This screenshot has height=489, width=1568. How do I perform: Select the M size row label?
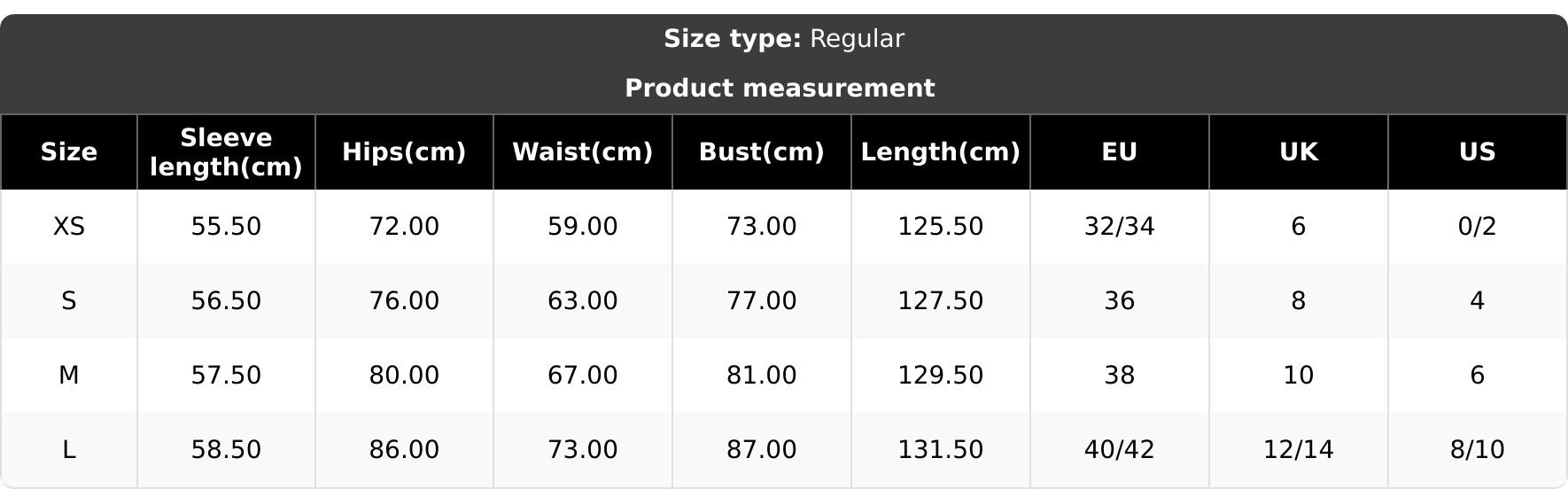[69, 376]
